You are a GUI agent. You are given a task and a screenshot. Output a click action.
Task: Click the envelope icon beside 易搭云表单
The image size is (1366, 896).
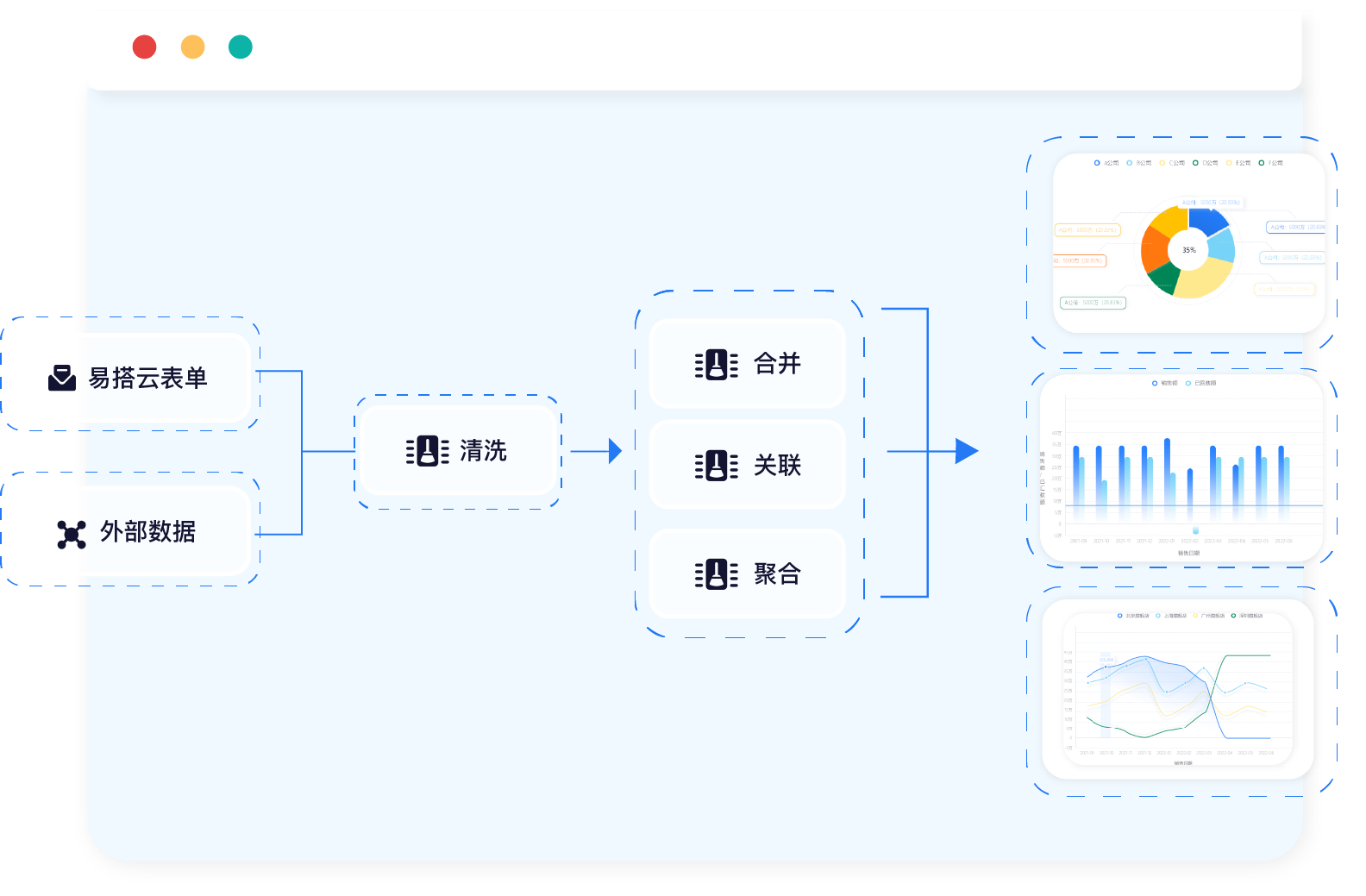tap(62, 378)
